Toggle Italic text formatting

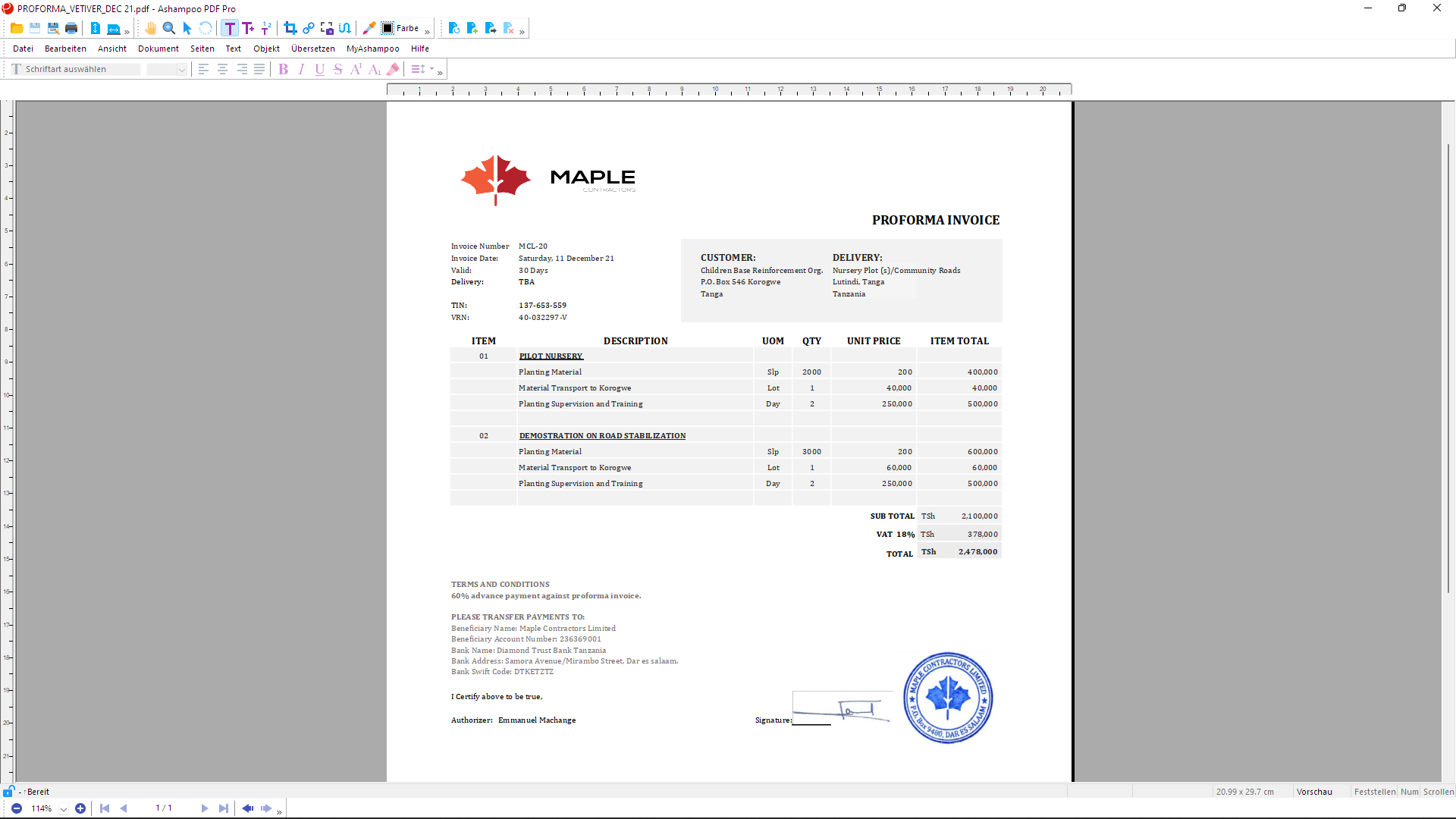pyautogui.click(x=301, y=69)
